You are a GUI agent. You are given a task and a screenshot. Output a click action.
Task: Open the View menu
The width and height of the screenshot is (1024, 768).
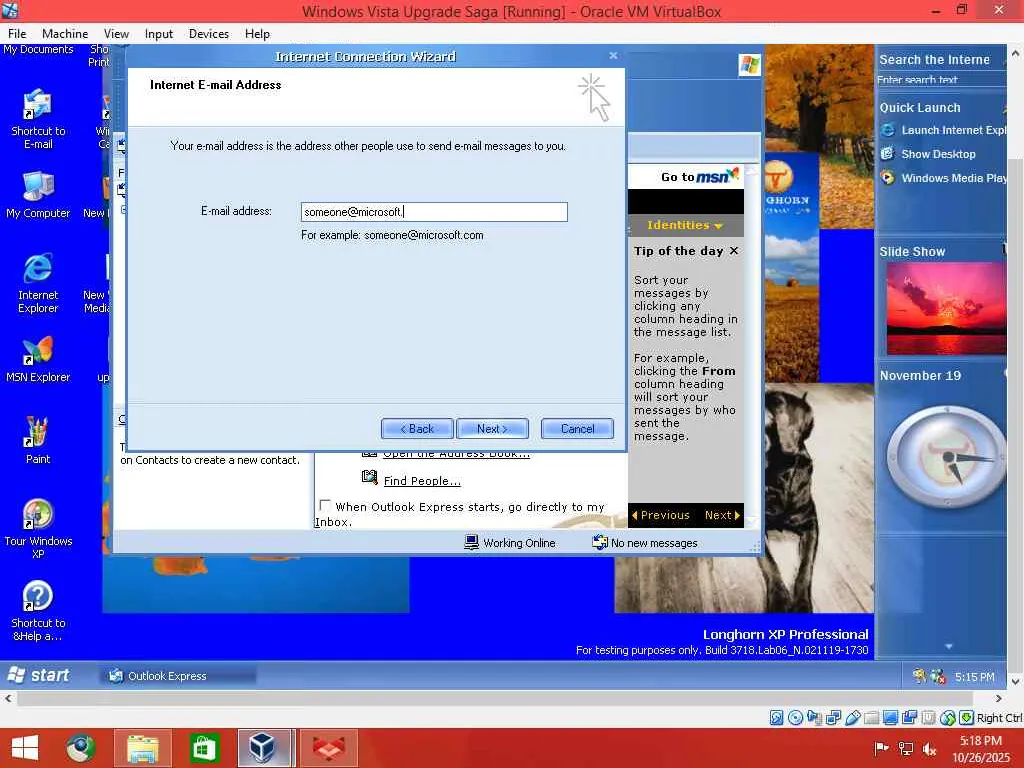116,34
